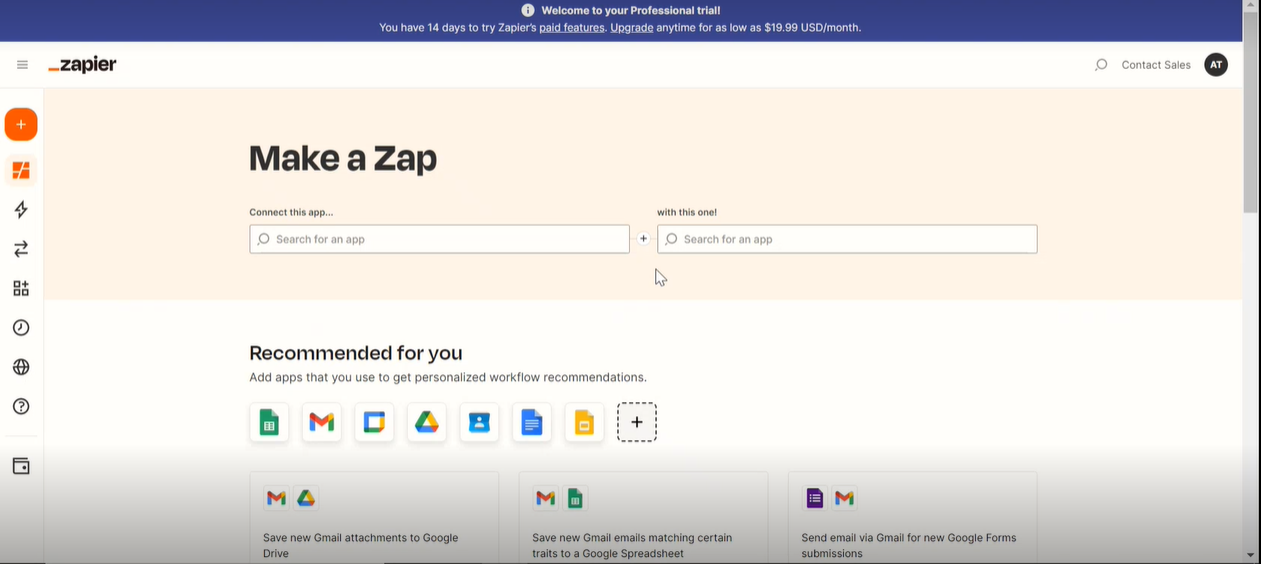Select the Google Drive recommended app icon
This screenshot has width=1261, height=564.
(427, 423)
